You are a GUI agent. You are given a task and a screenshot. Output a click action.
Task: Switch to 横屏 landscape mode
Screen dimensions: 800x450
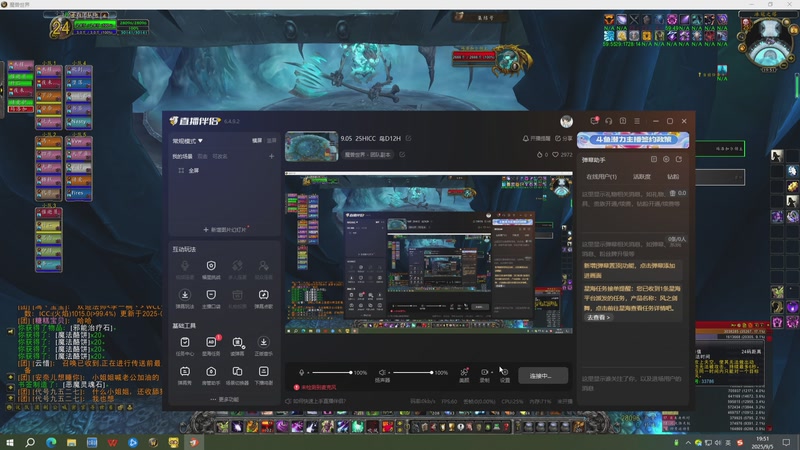point(257,140)
